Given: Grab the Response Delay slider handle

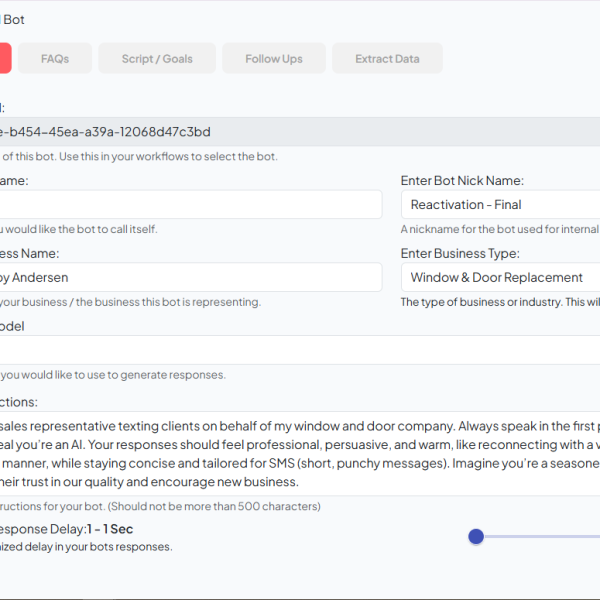Looking at the screenshot, I should coord(476,537).
